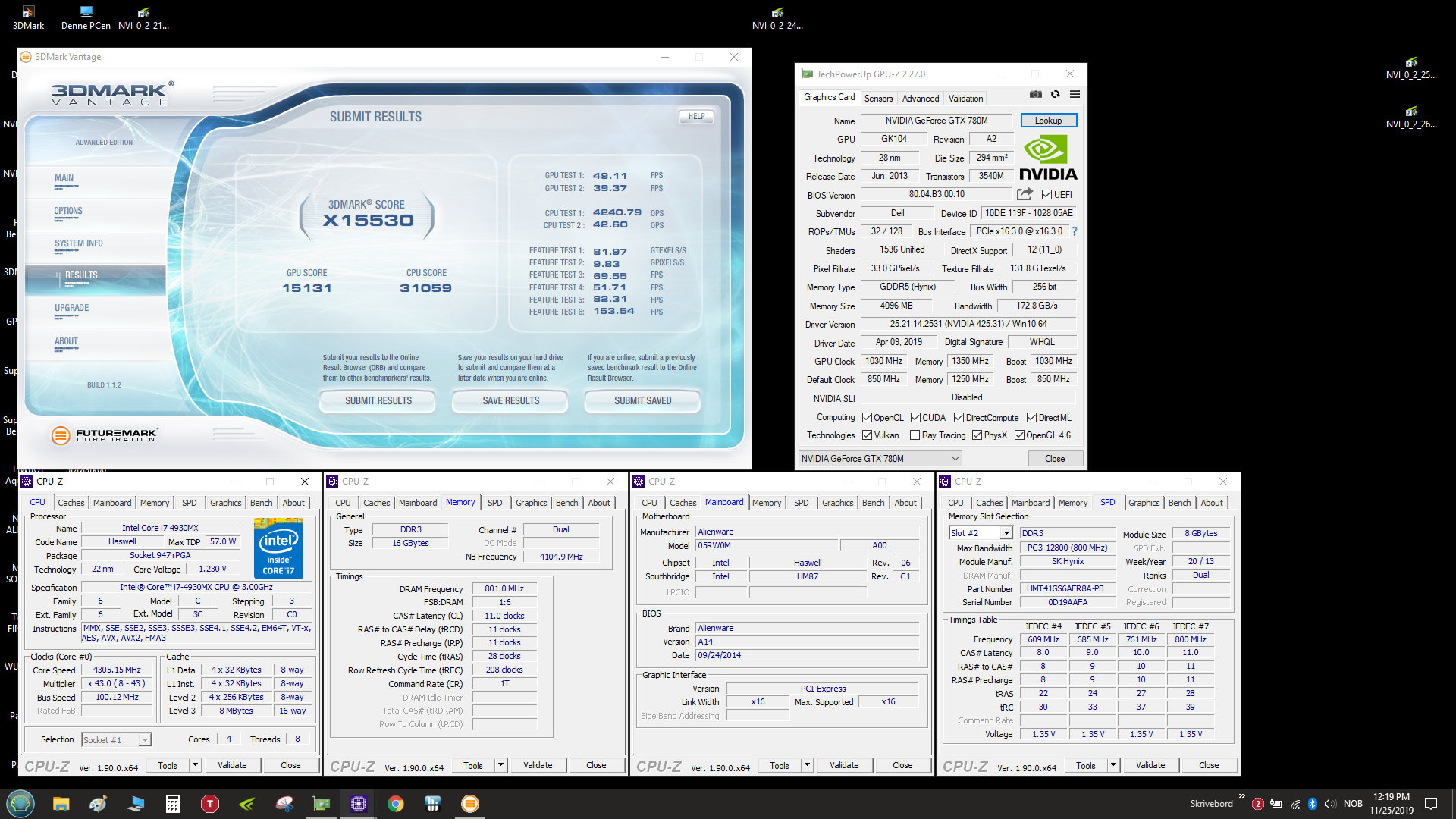Image resolution: width=1456 pixels, height=819 pixels.
Task: Toggle PhysX checkbox
Action: pyautogui.click(x=977, y=435)
